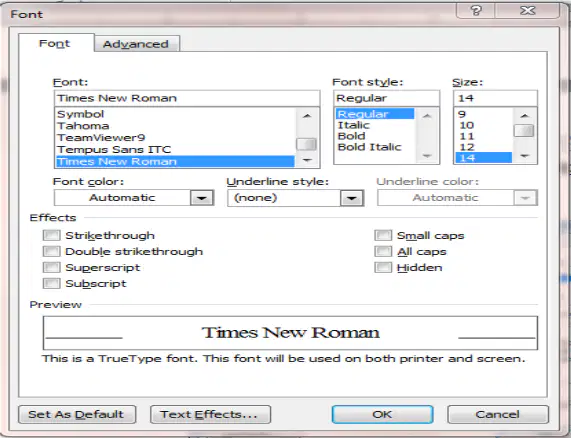Click the Help question mark button

click(x=476, y=11)
